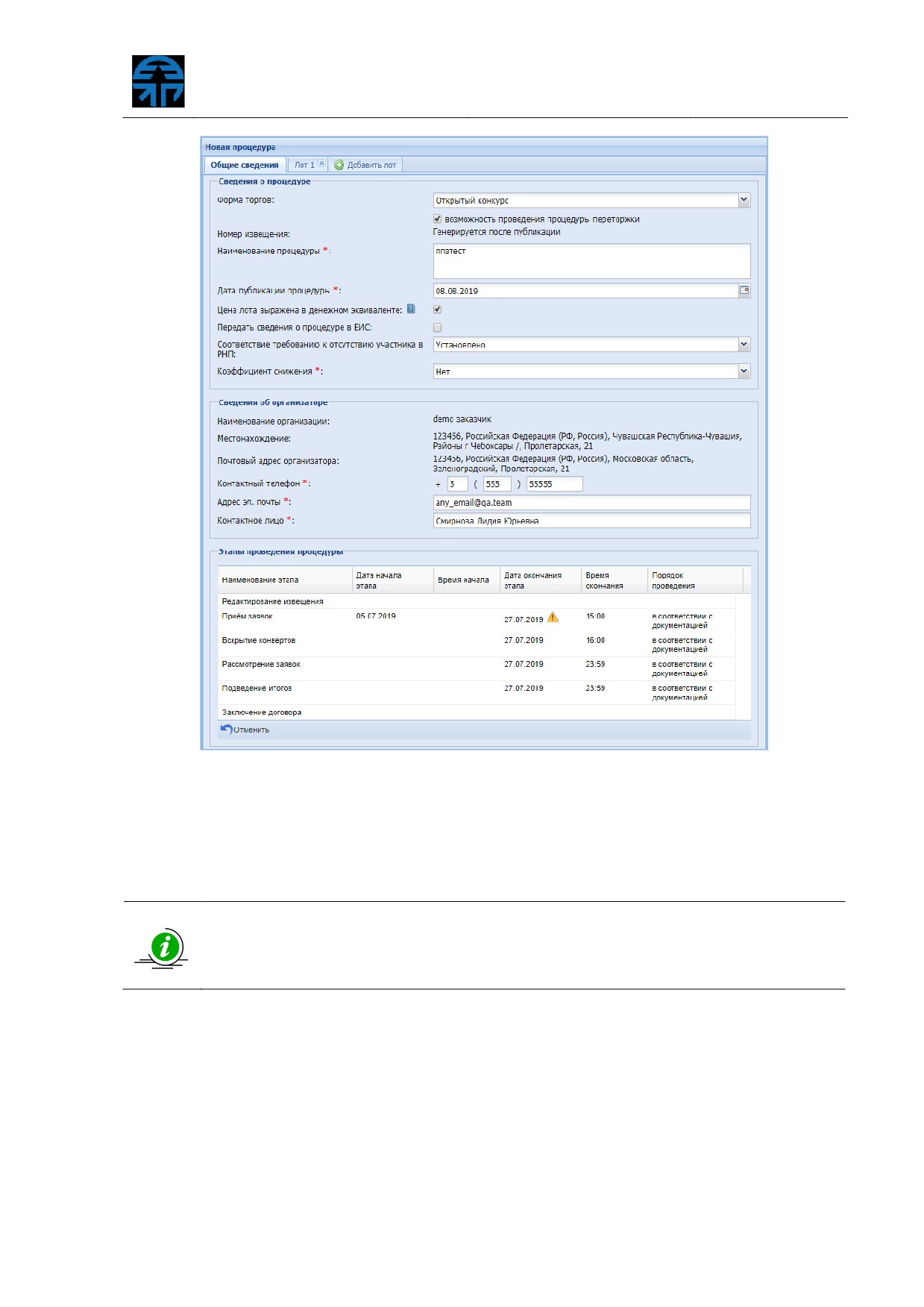Click the Отменить undo arrow icon
The image size is (924, 1307).
226,729
